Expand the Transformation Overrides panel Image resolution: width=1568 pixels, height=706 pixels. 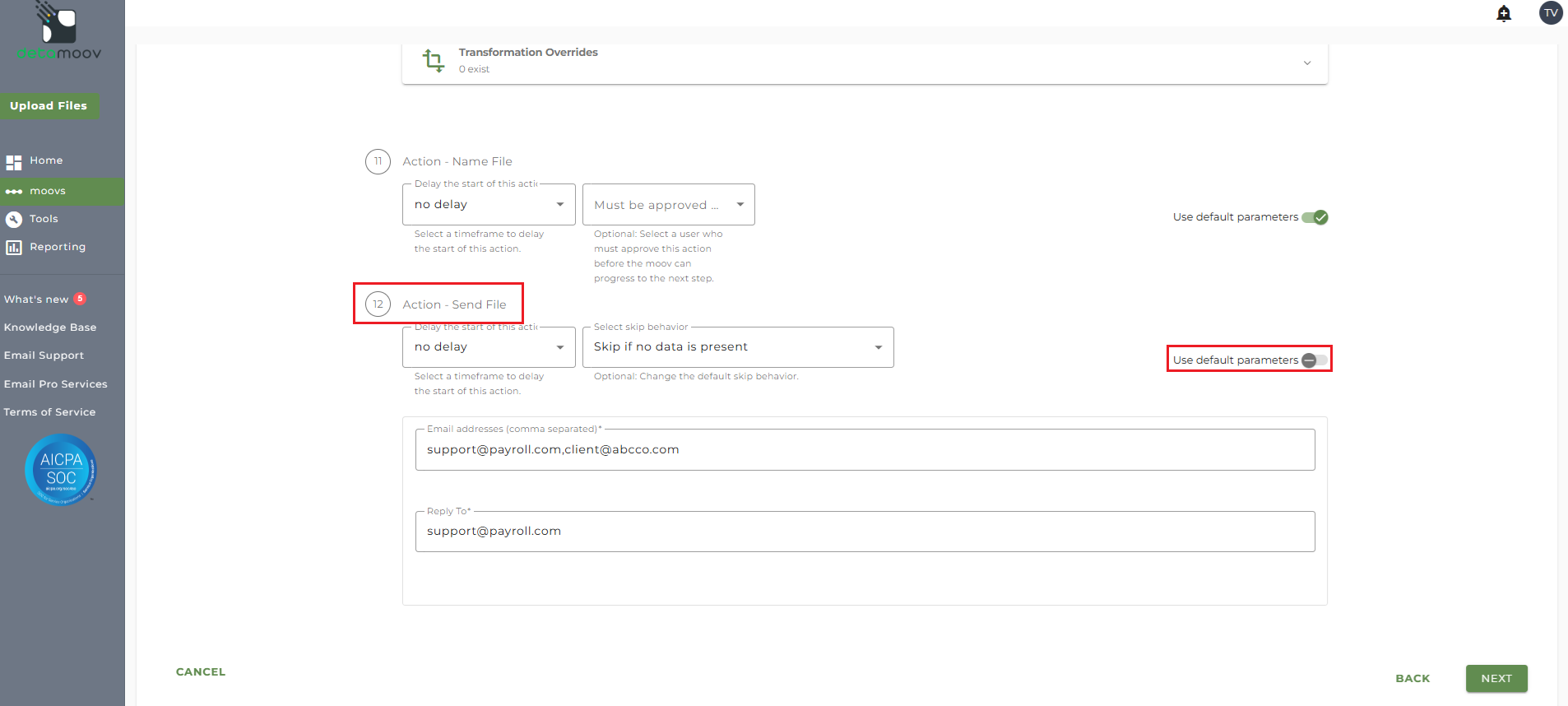click(x=1306, y=63)
